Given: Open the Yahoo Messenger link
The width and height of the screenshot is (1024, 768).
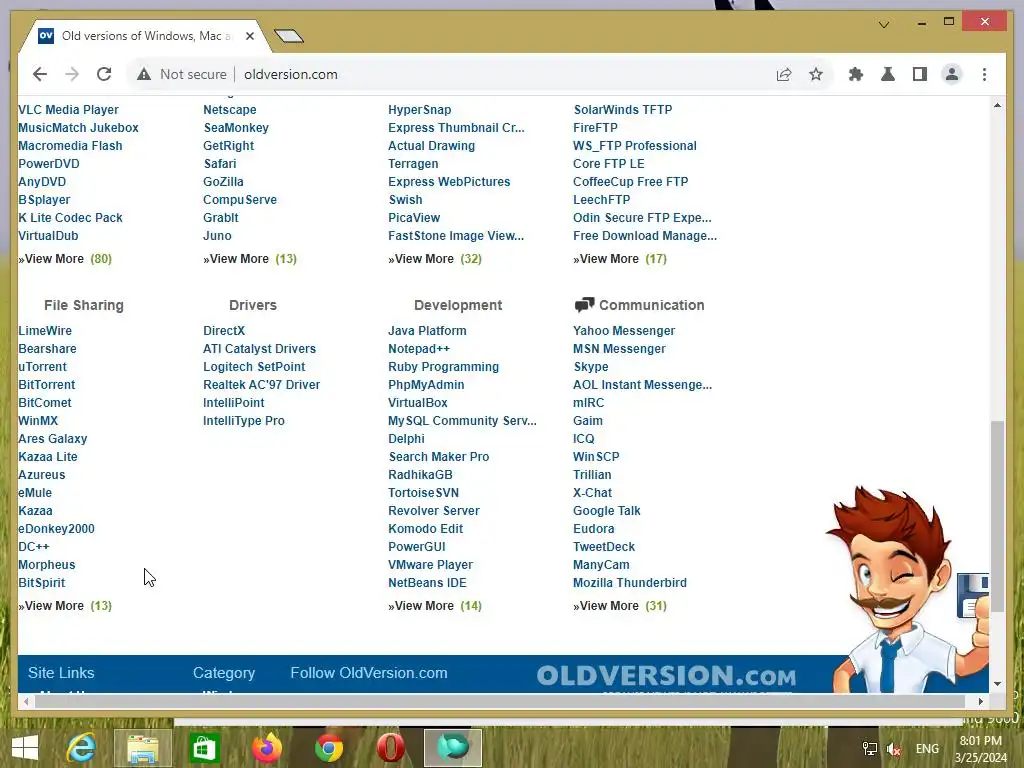Looking at the screenshot, I should [624, 330].
